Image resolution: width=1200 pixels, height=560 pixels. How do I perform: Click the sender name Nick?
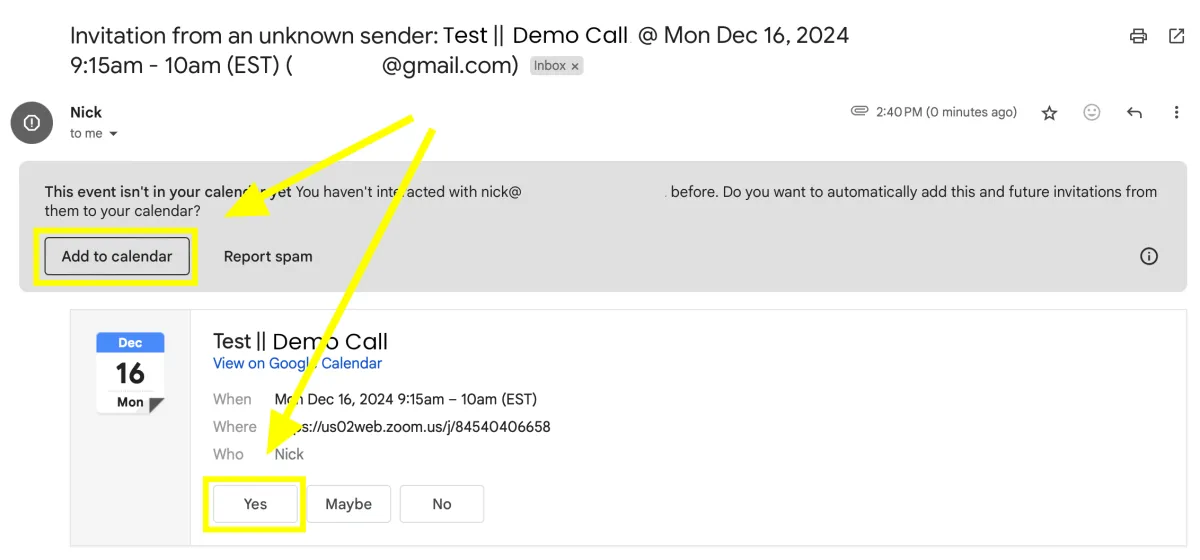click(86, 112)
